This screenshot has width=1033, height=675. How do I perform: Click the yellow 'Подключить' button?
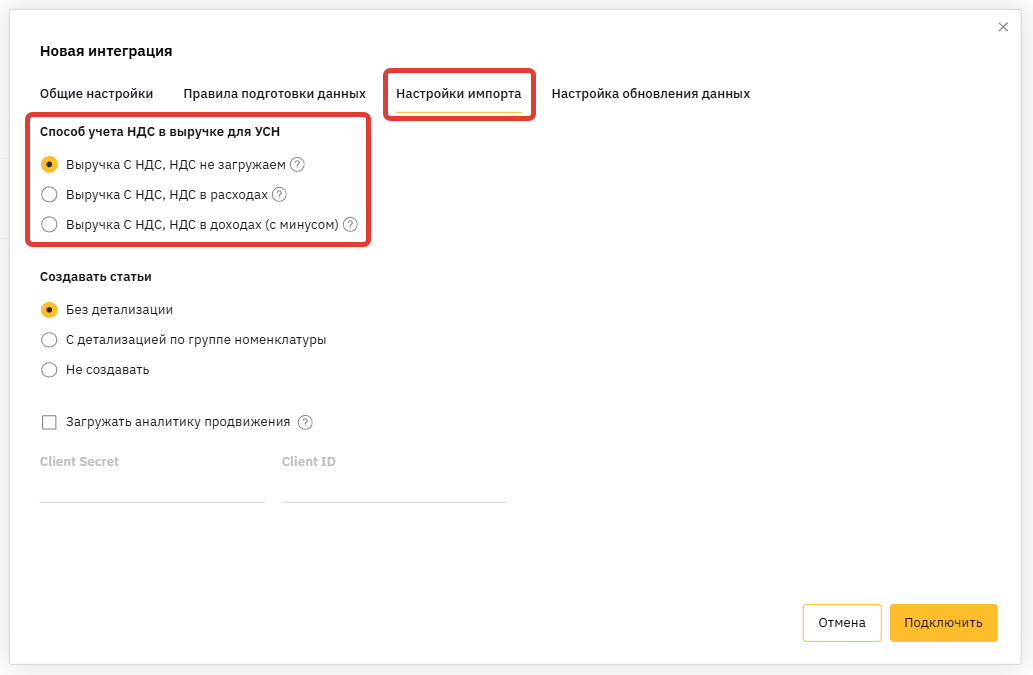(x=943, y=622)
